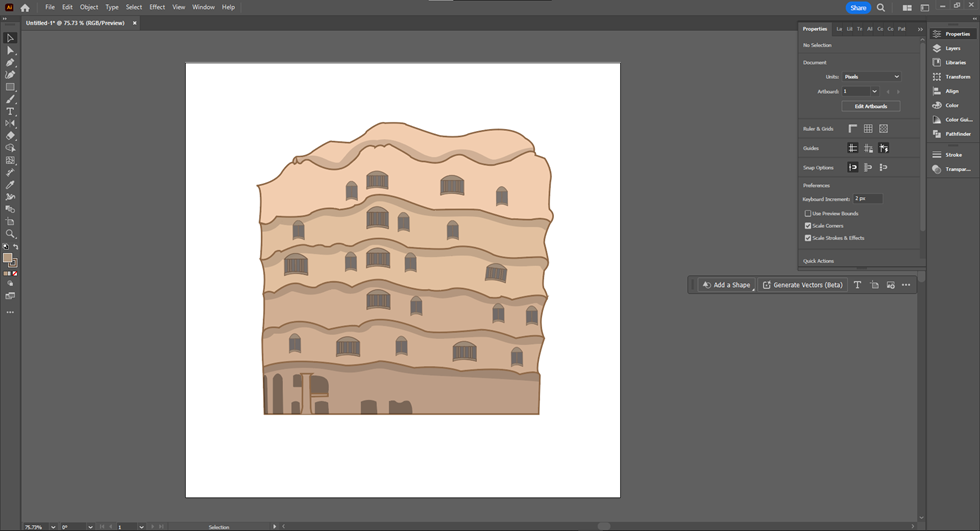Click the Keyboard Increment field

coord(868,199)
